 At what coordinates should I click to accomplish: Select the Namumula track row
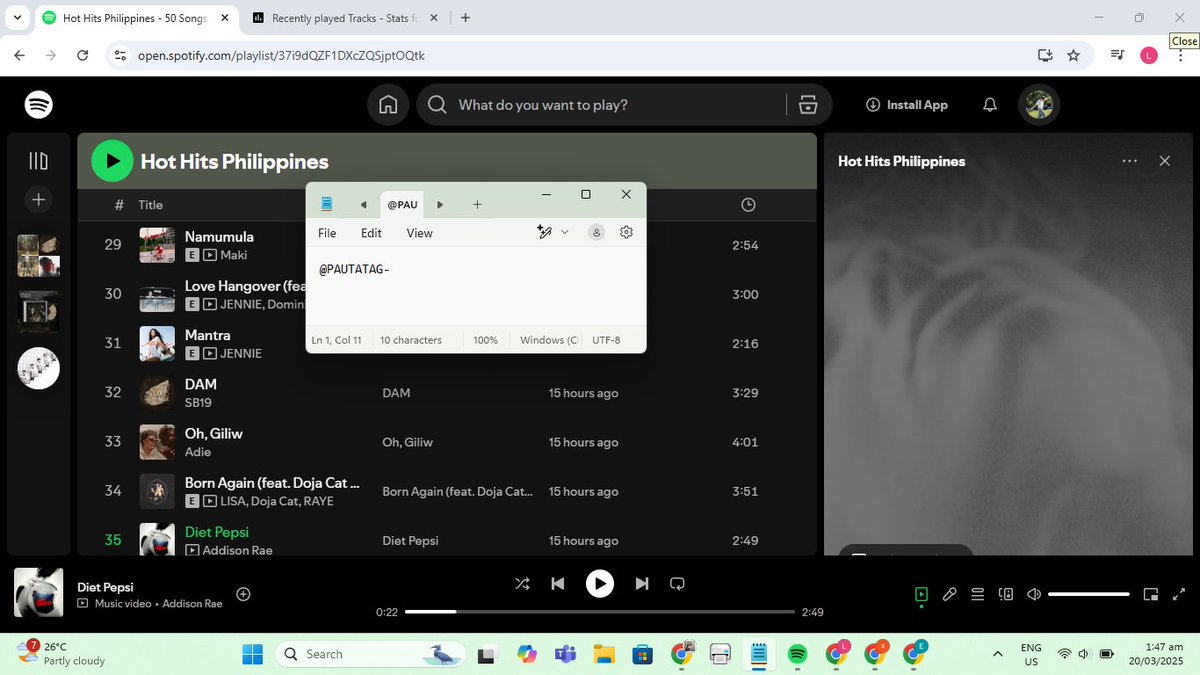(447, 245)
